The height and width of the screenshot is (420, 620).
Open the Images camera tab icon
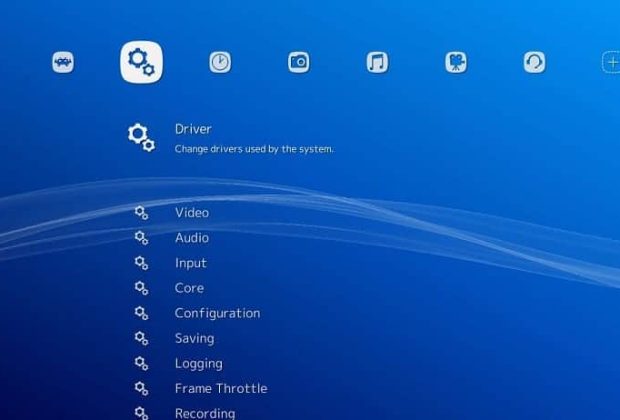299,62
